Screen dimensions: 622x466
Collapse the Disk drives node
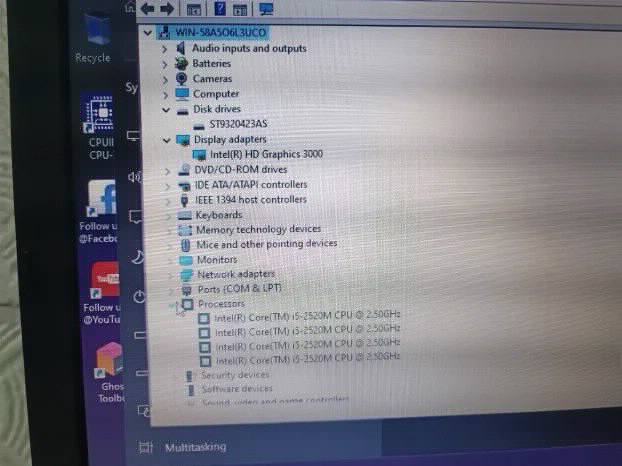[166, 110]
